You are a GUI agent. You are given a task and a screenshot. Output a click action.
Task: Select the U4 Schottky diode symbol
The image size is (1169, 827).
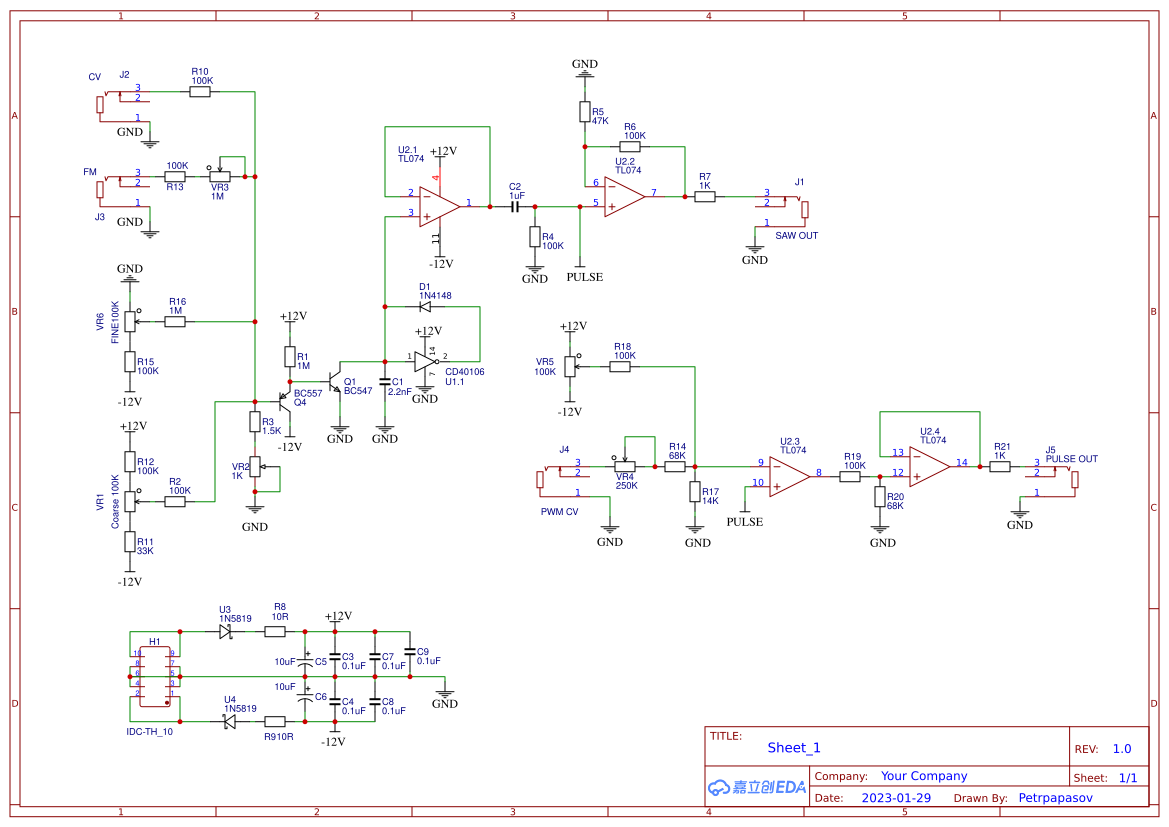click(x=229, y=721)
